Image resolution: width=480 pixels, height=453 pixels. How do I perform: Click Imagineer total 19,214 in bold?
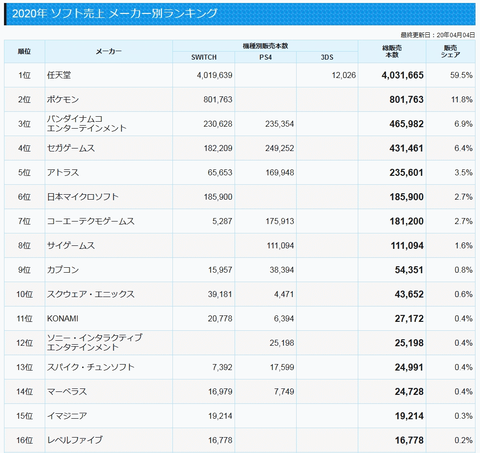tap(409, 416)
